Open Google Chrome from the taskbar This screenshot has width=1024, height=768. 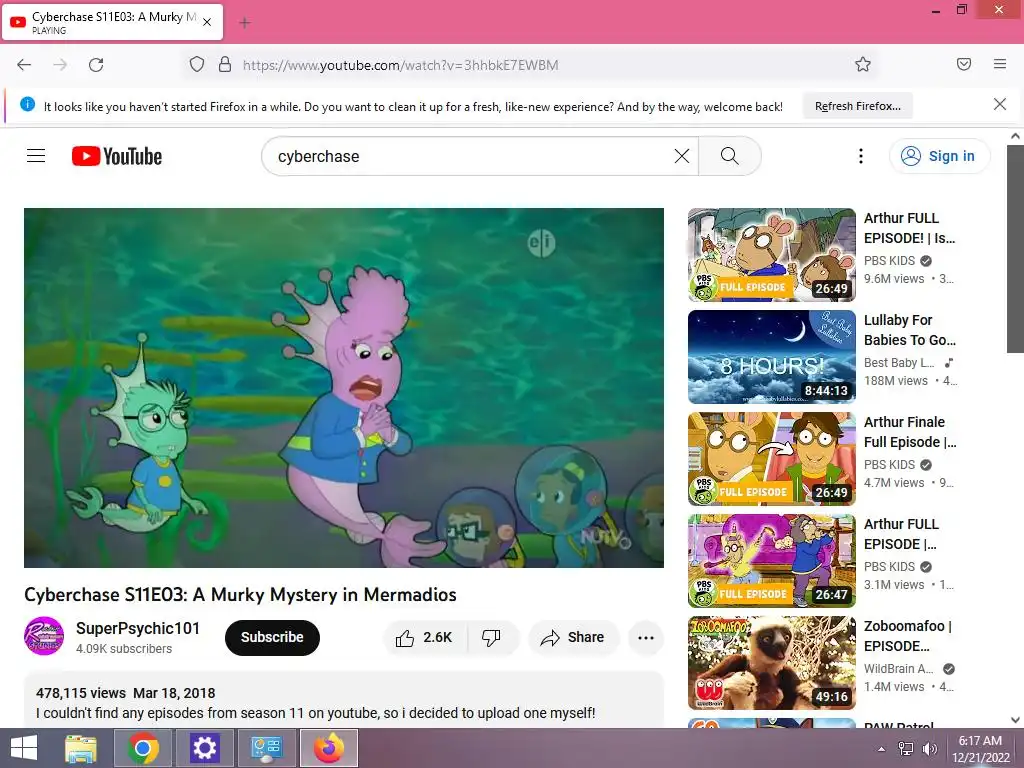[142, 748]
